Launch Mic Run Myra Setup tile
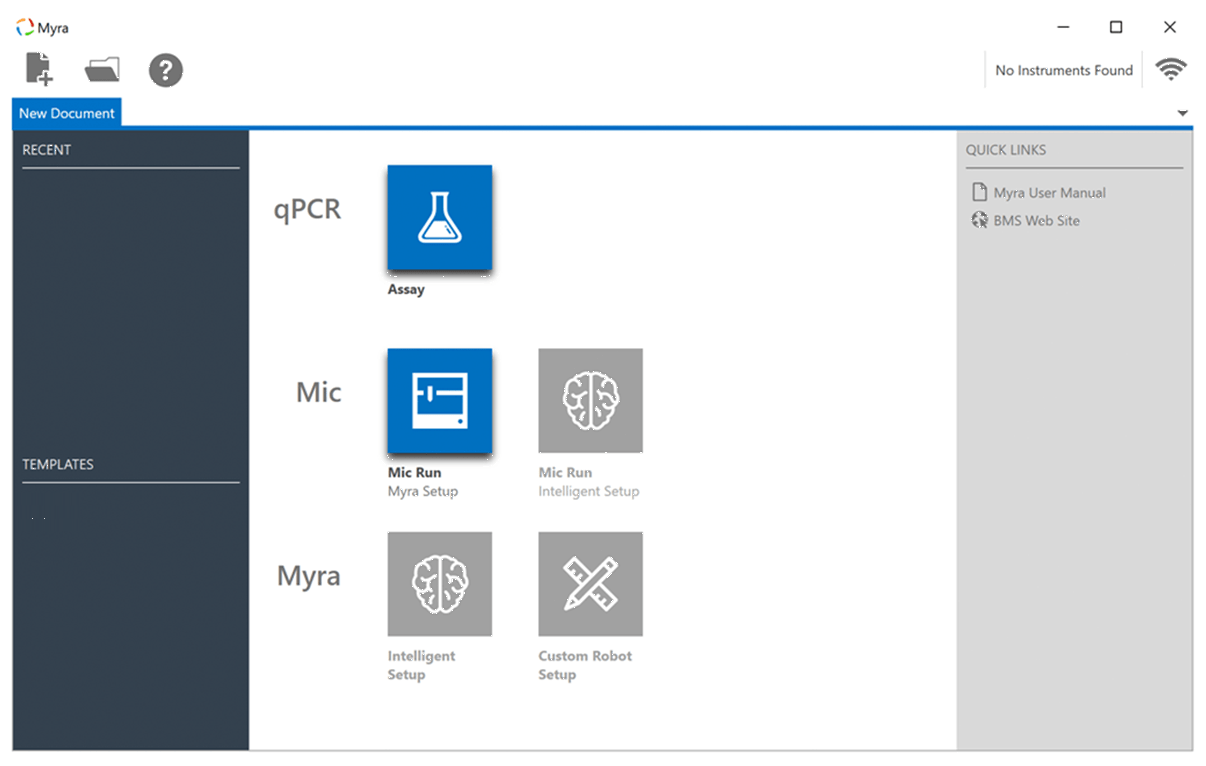The height and width of the screenshot is (766, 1206). (x=439, y=401)
